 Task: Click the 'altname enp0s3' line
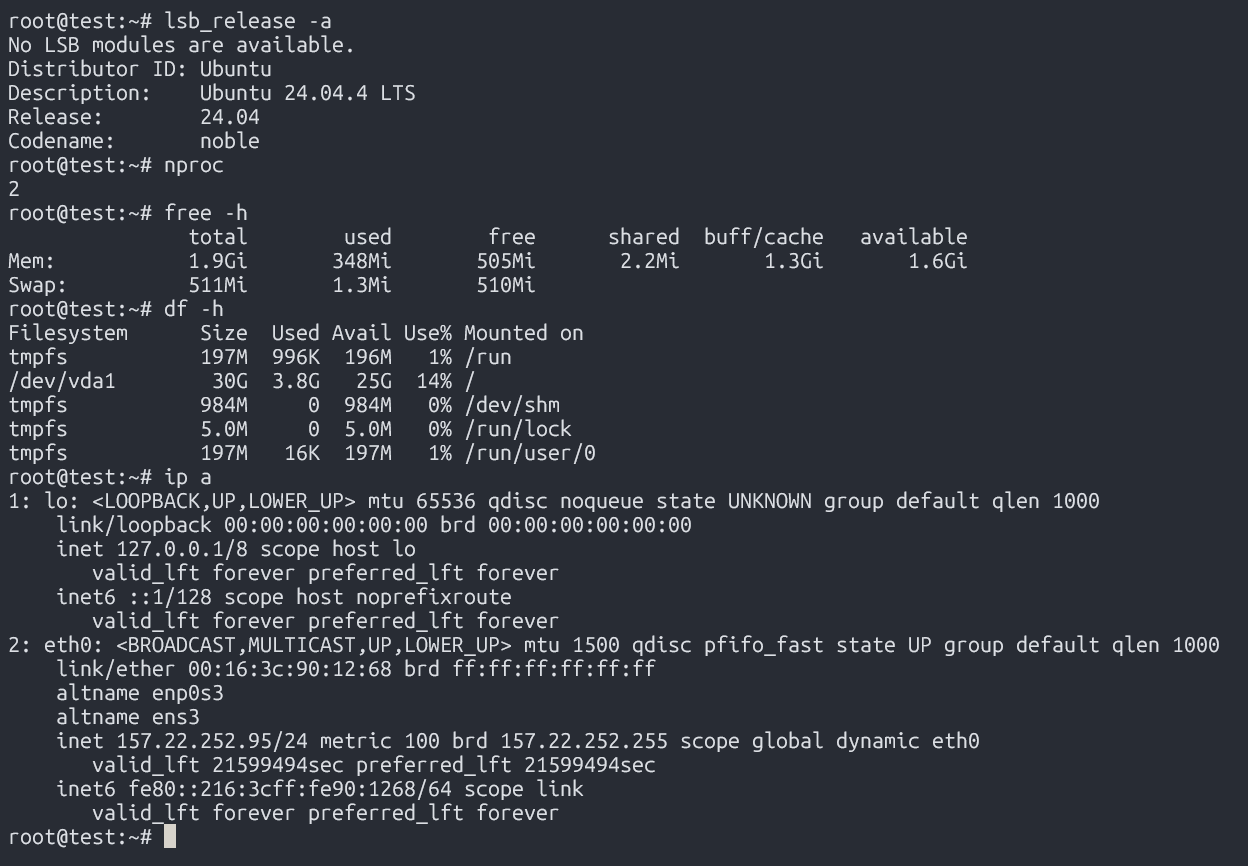[x=140, y=693]
